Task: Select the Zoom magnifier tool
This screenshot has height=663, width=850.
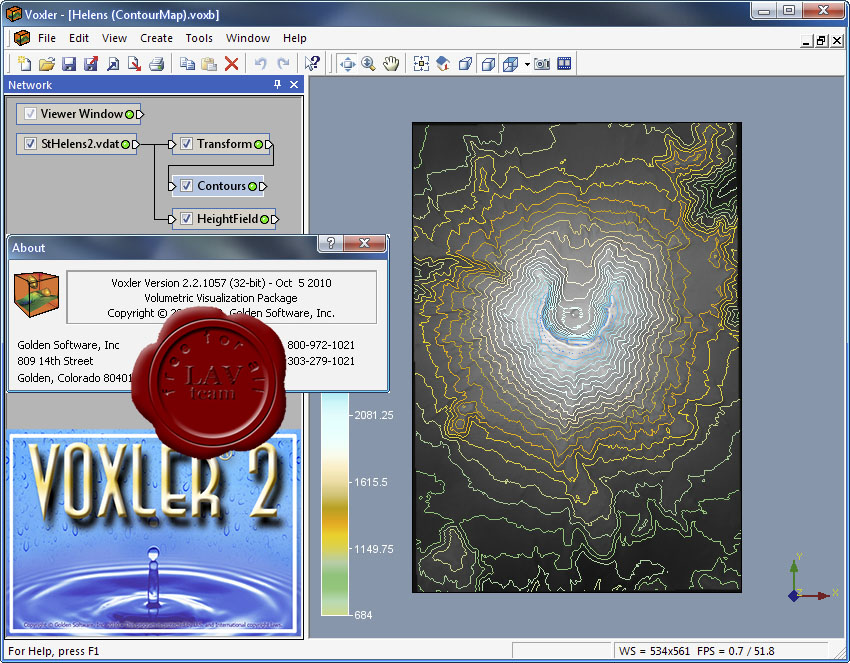Action: pos(369,64)
